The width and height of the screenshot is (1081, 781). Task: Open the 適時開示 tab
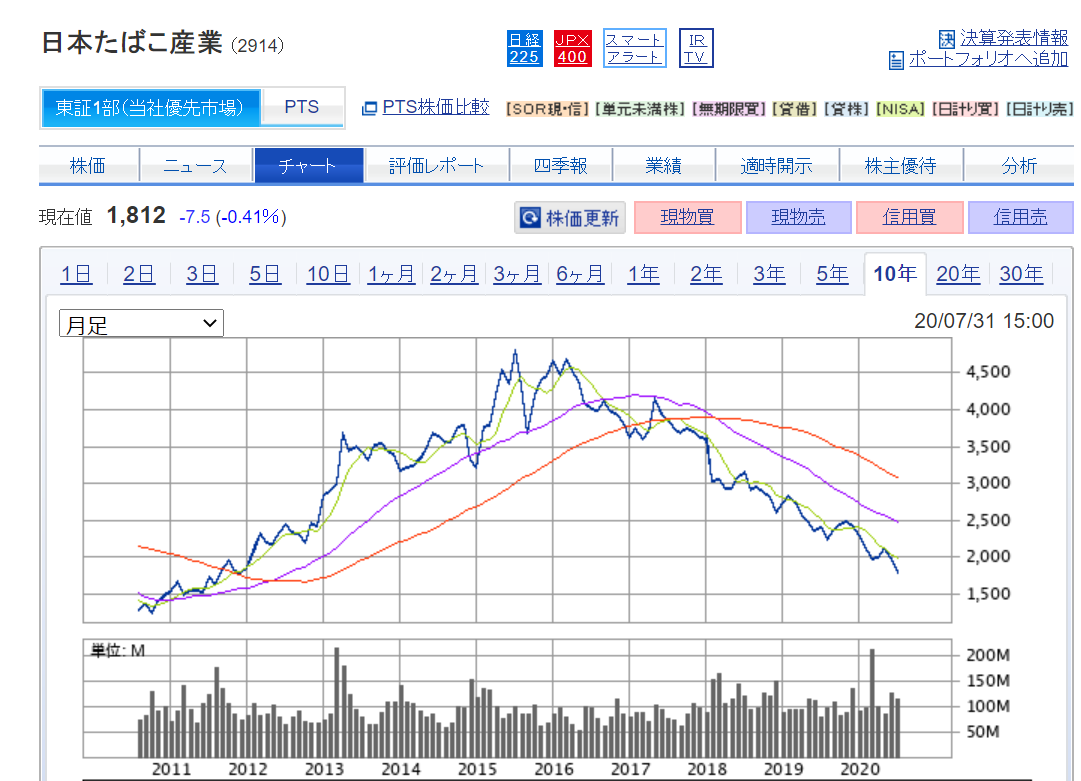click(777, 165)
